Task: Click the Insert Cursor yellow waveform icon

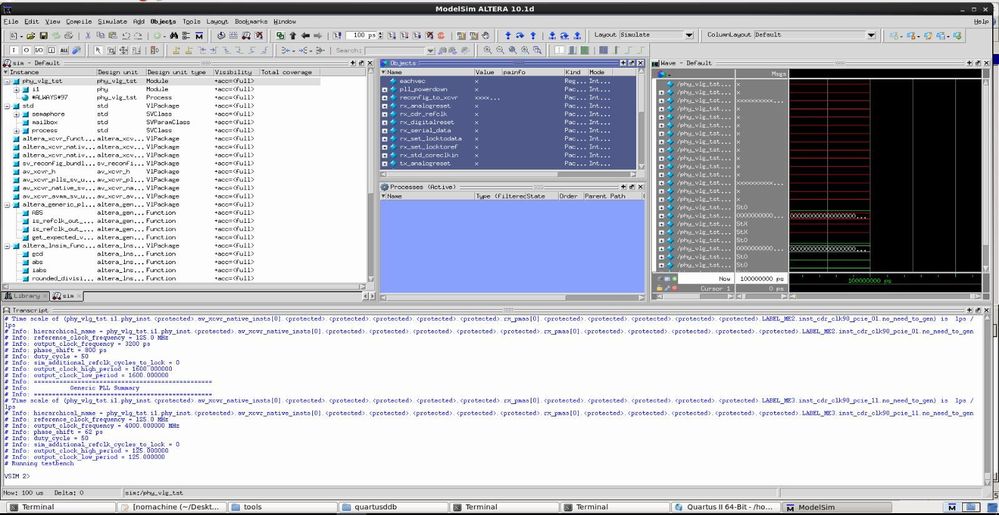Action: pos(174,50)
